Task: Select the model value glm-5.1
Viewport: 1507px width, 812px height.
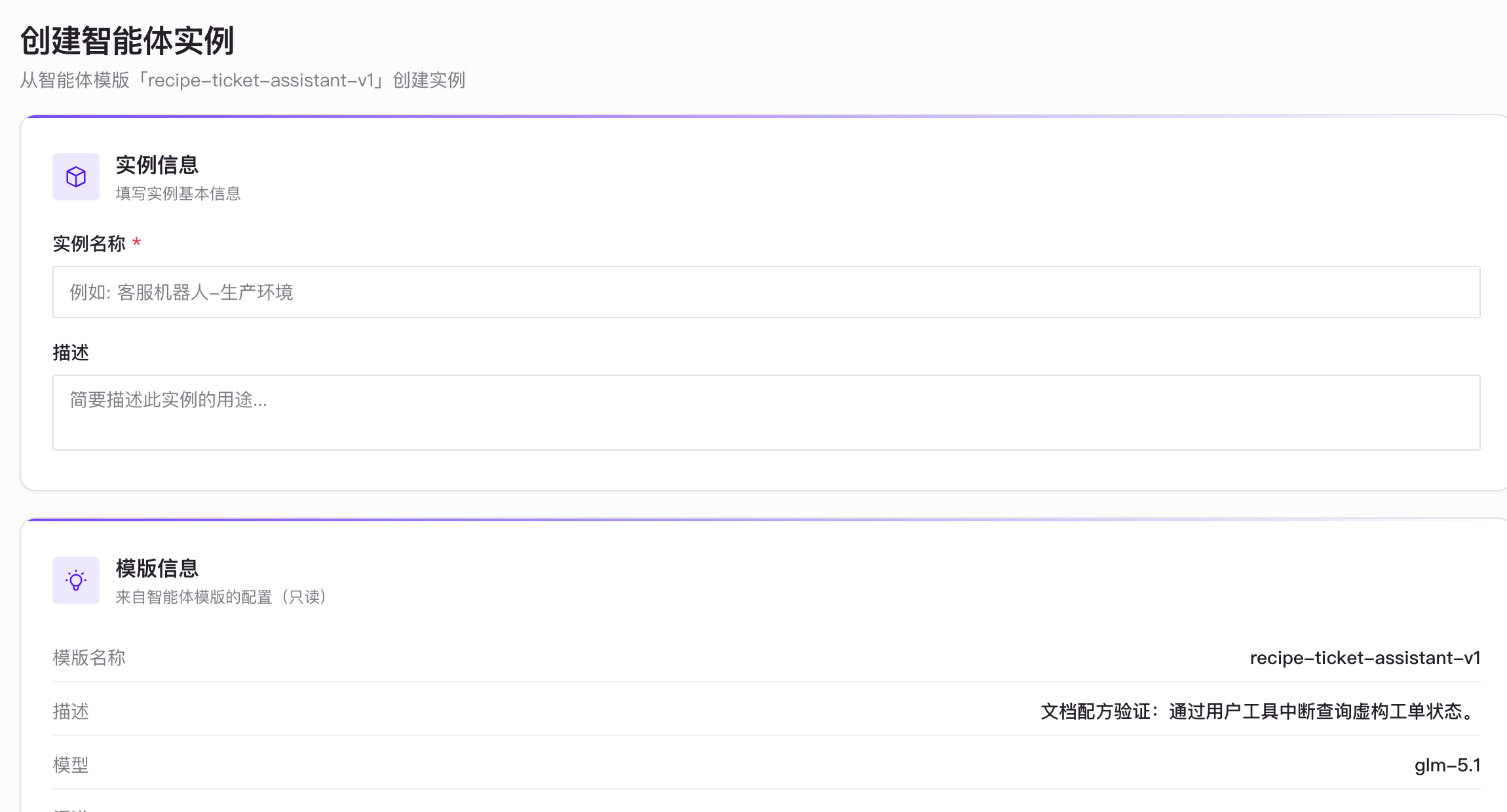Action: point(1447,765)
